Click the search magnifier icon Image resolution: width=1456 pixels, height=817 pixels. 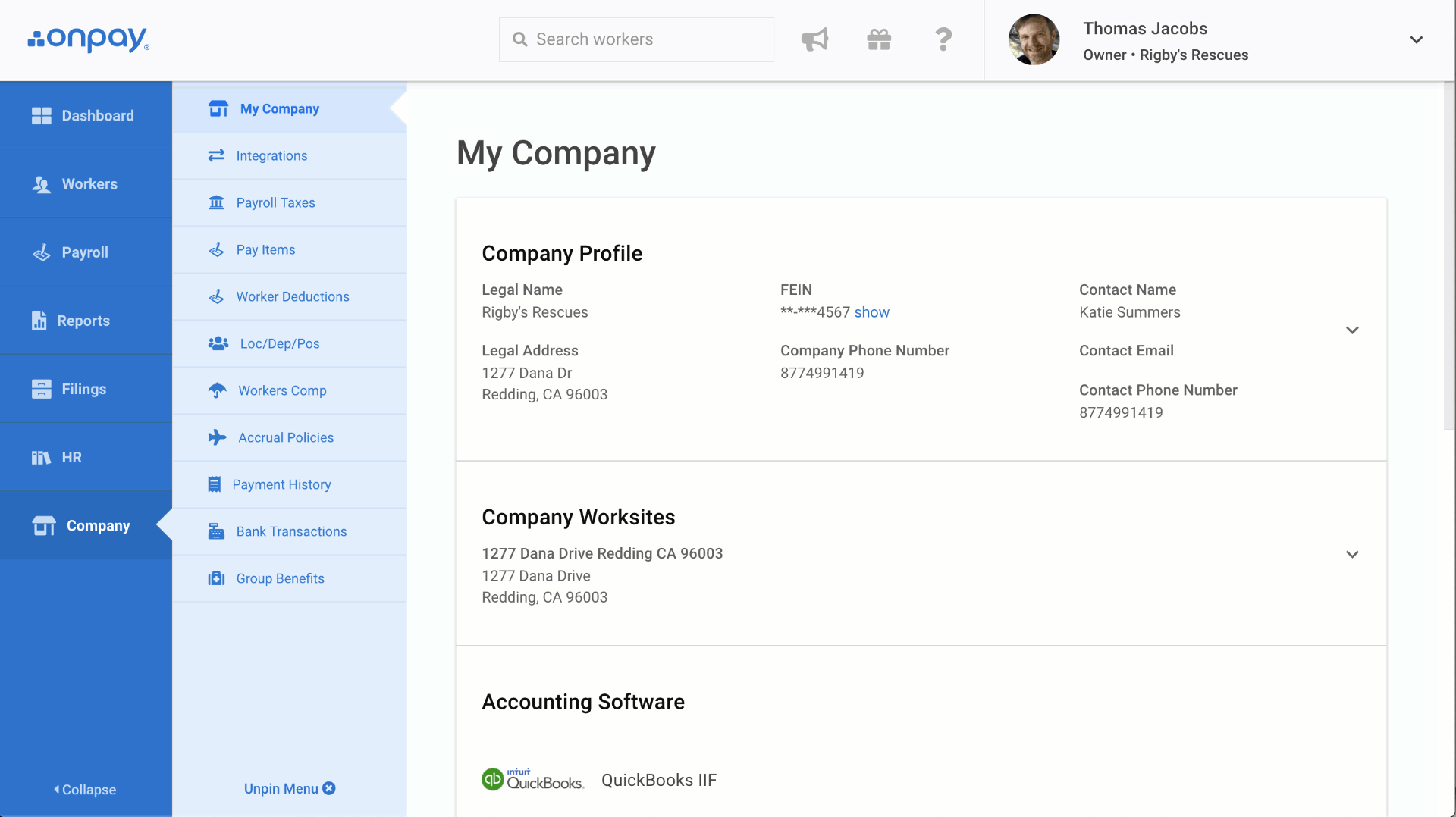tap(520, 39)
